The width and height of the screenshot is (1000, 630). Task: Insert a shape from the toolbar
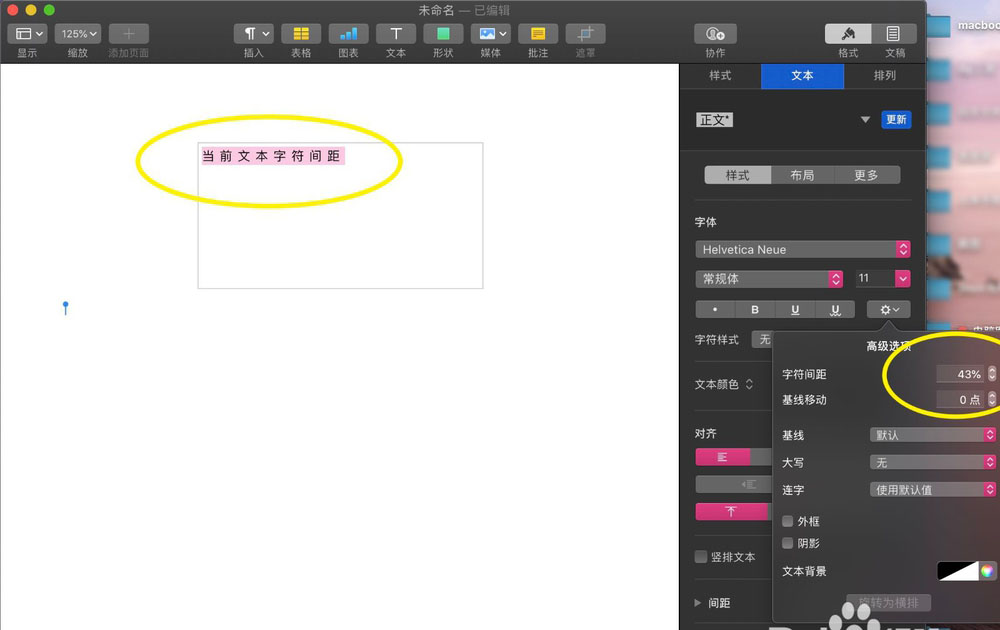coord(443,35)
